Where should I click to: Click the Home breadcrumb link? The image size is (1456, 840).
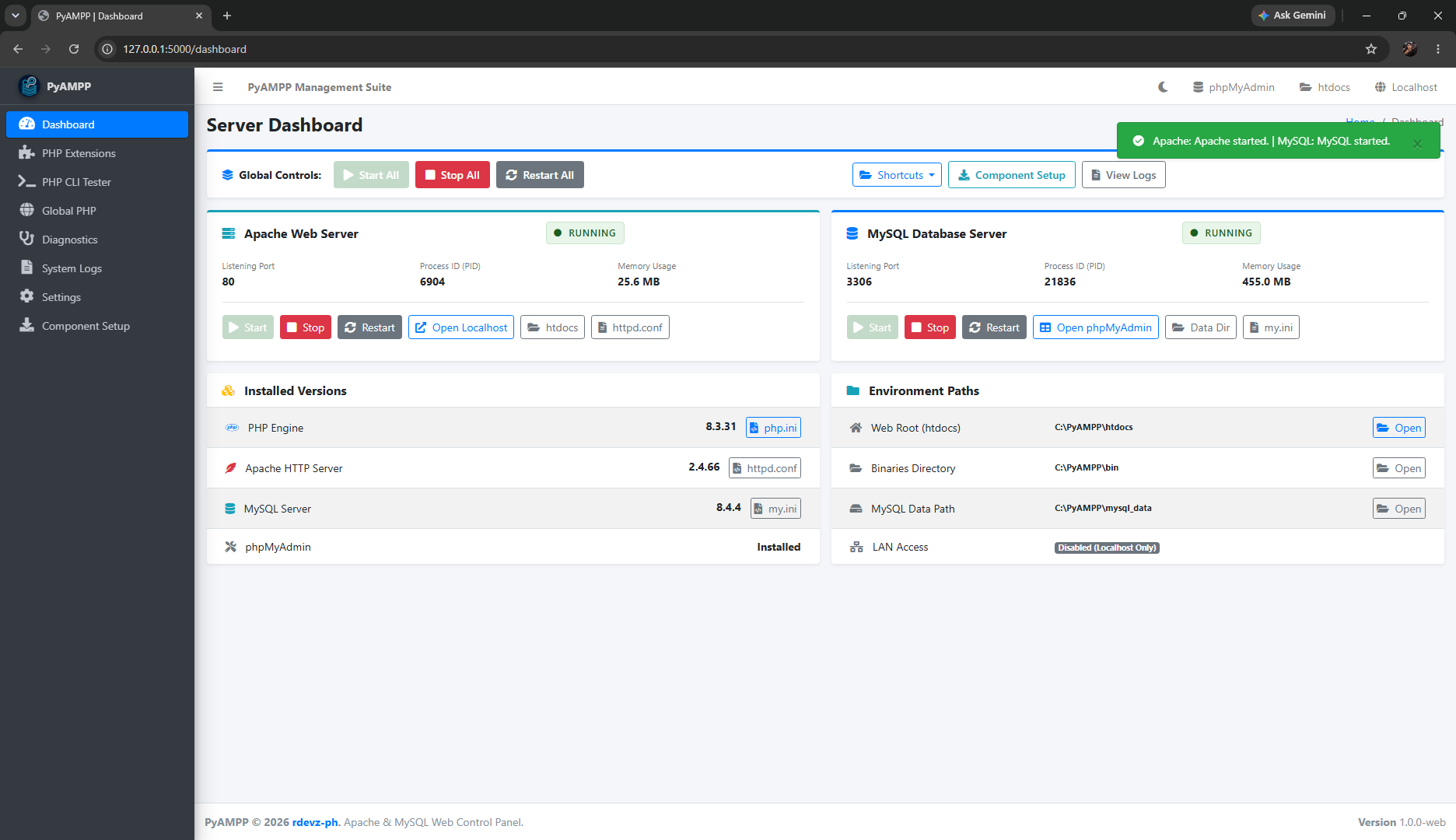point(1360,121)
